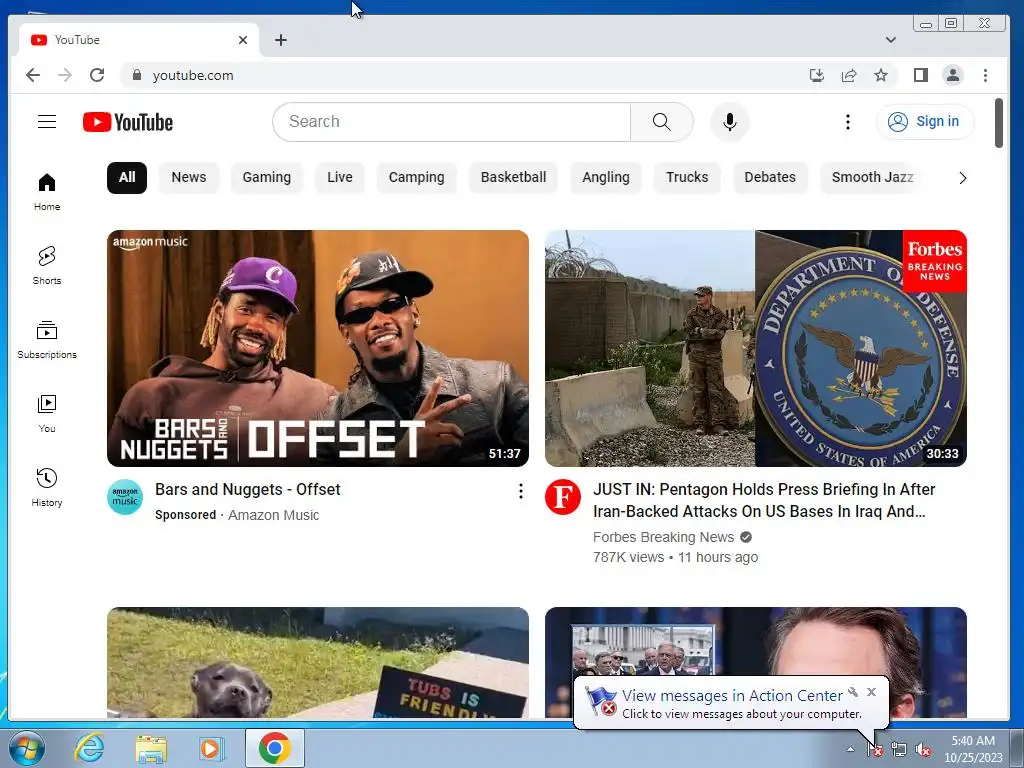
Task: Open History from sidebar
Action: (47, 487)
